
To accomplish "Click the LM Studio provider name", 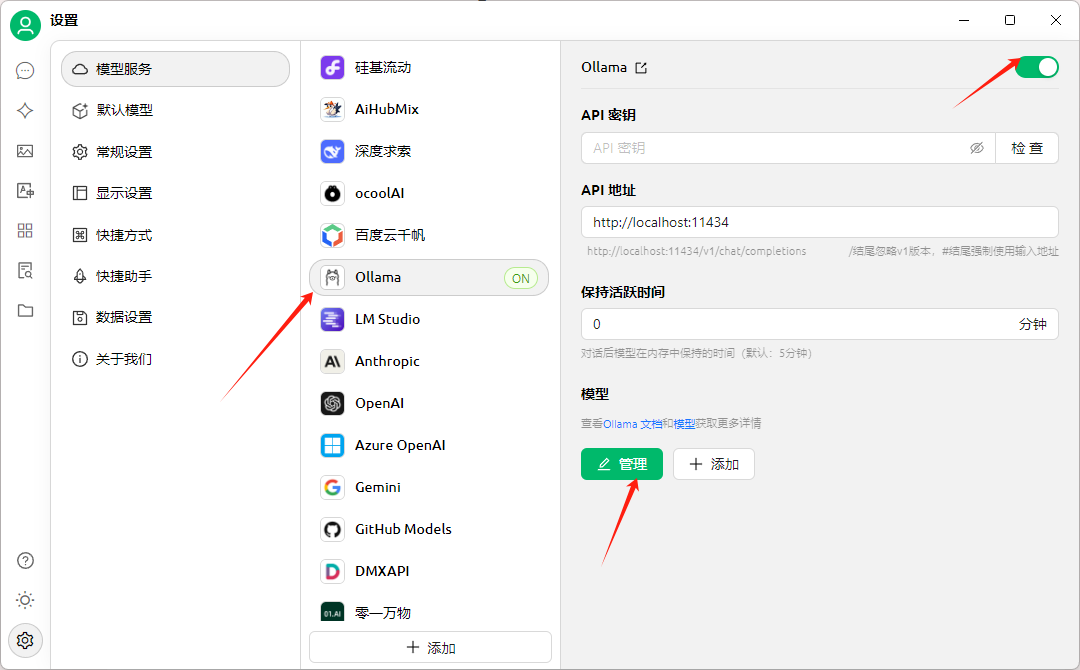I will tap(388, 320).
